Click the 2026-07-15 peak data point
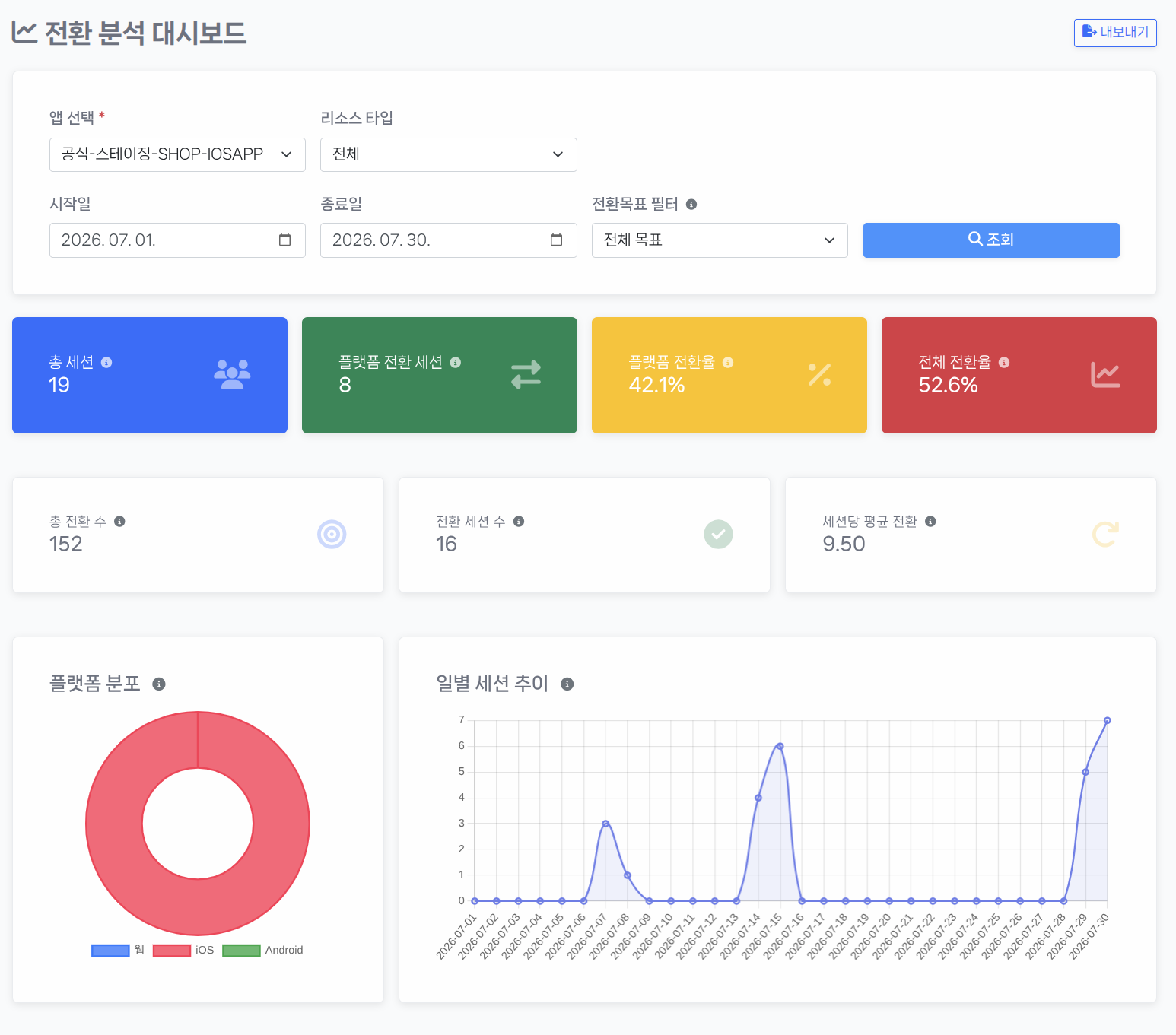Viewport: 1176px width, 1035px height. click(x=780, y=746)
